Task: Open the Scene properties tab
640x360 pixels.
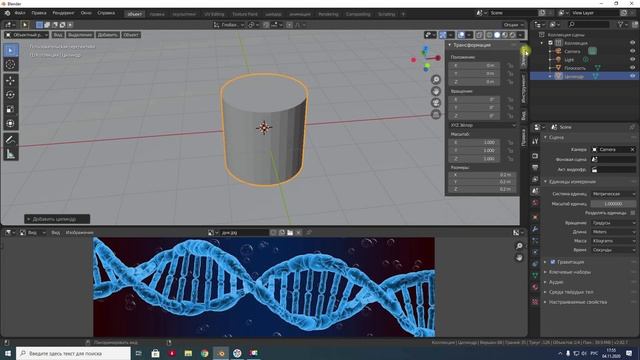Action: pyautogui.click(x=535, y=191)
